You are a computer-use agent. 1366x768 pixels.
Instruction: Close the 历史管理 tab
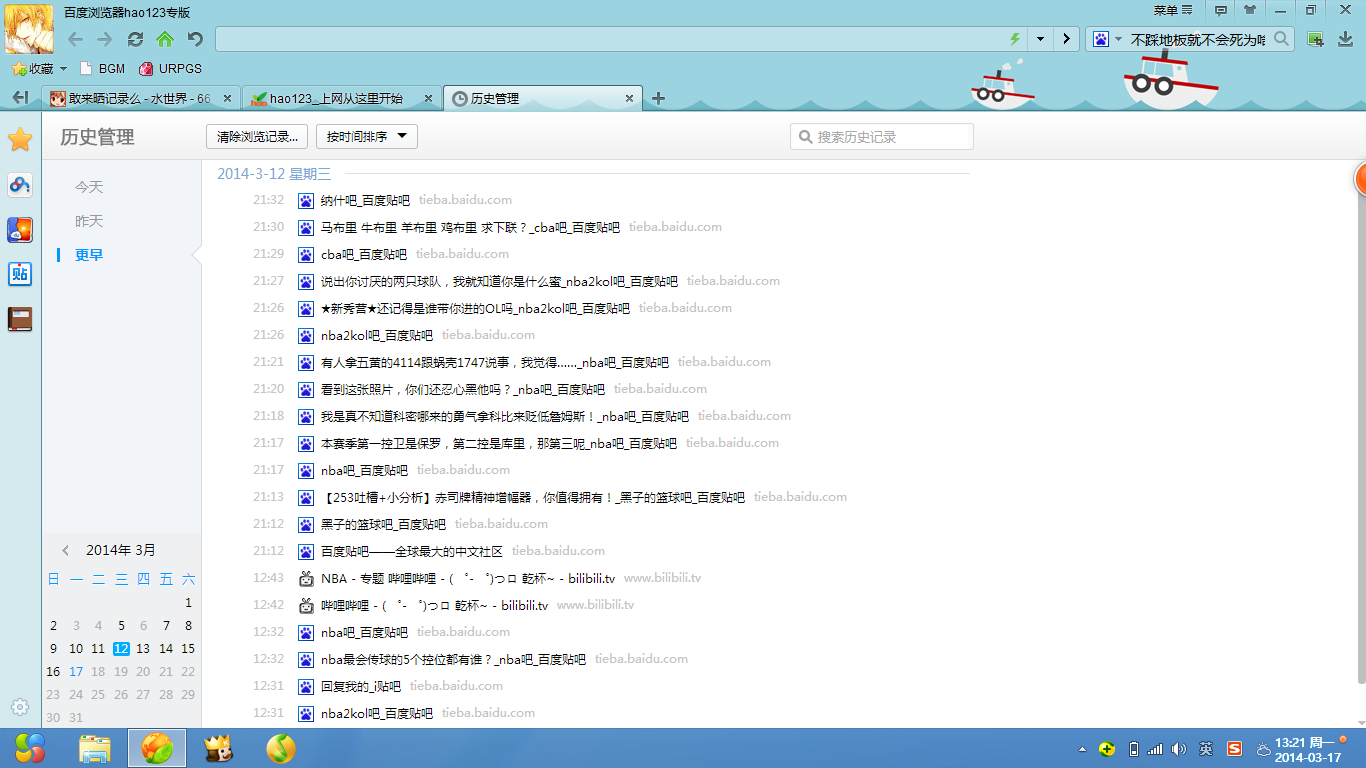click(x=629, y=98)
